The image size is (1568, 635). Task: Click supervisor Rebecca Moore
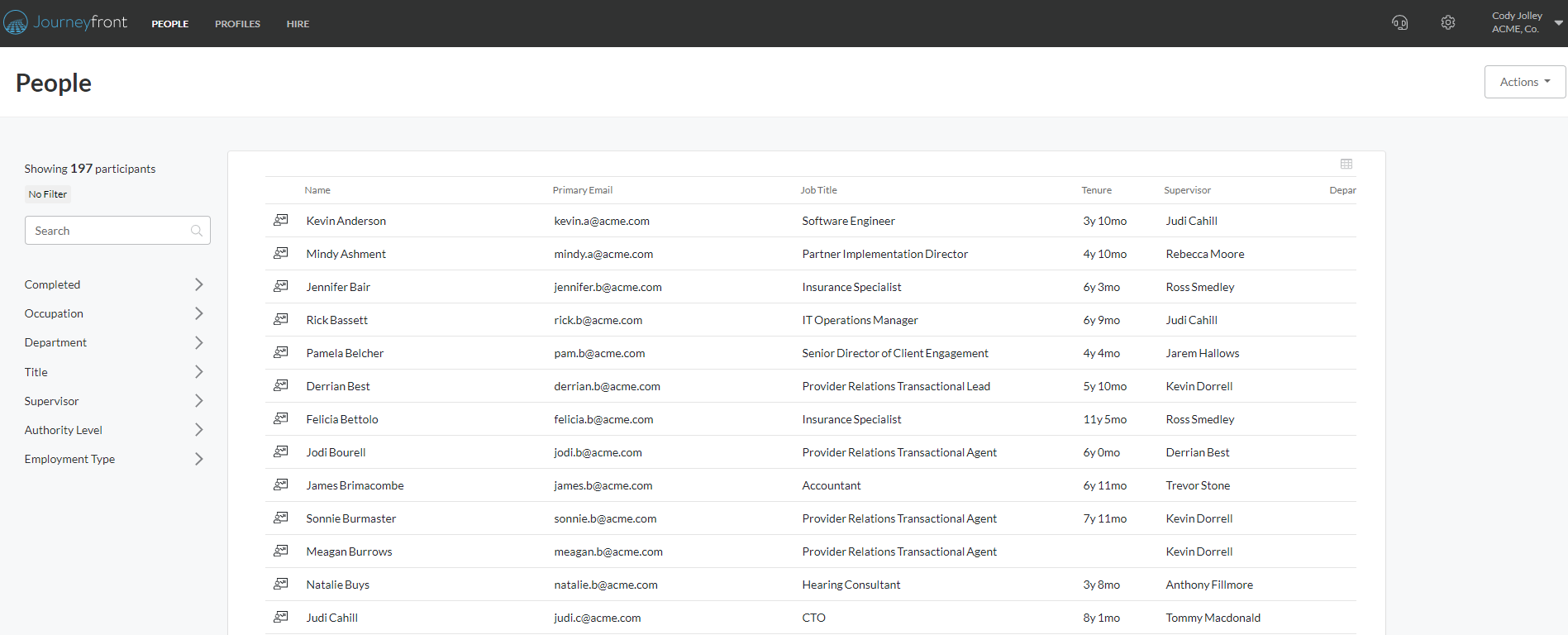(1205, 254)
